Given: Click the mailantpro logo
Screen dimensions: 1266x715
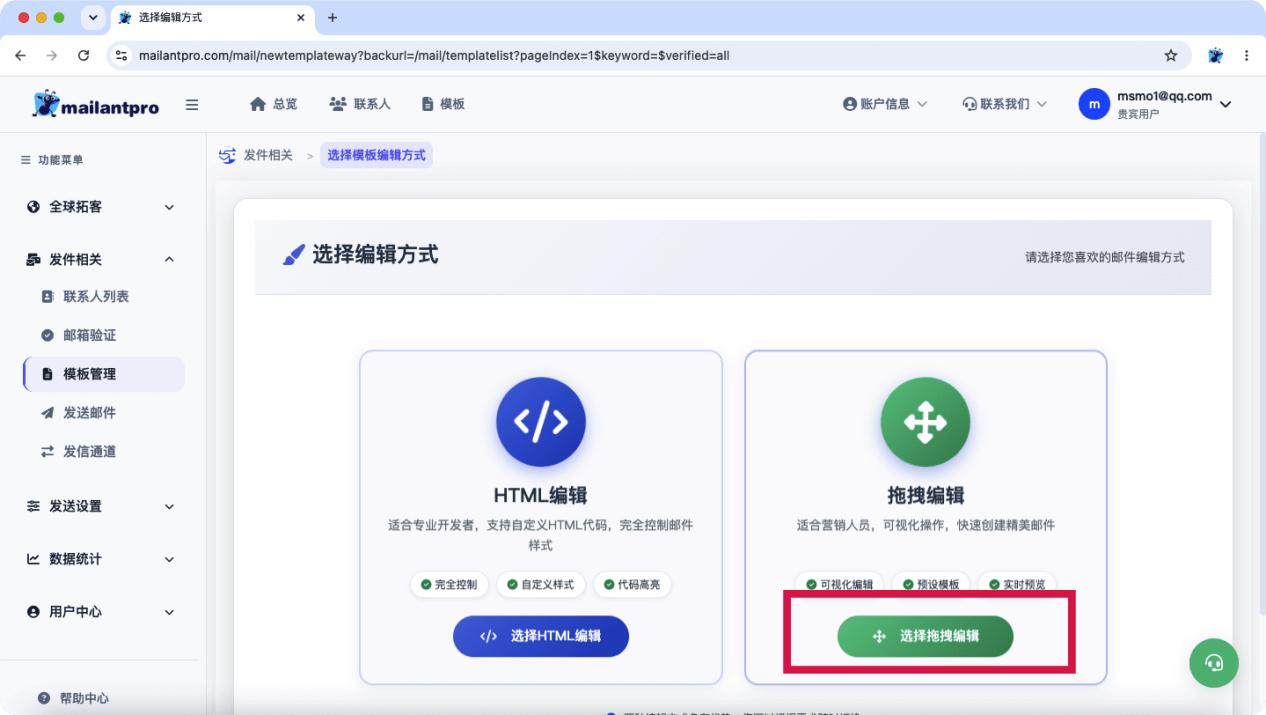Looking at the screenshot, I should pos(95,104).
